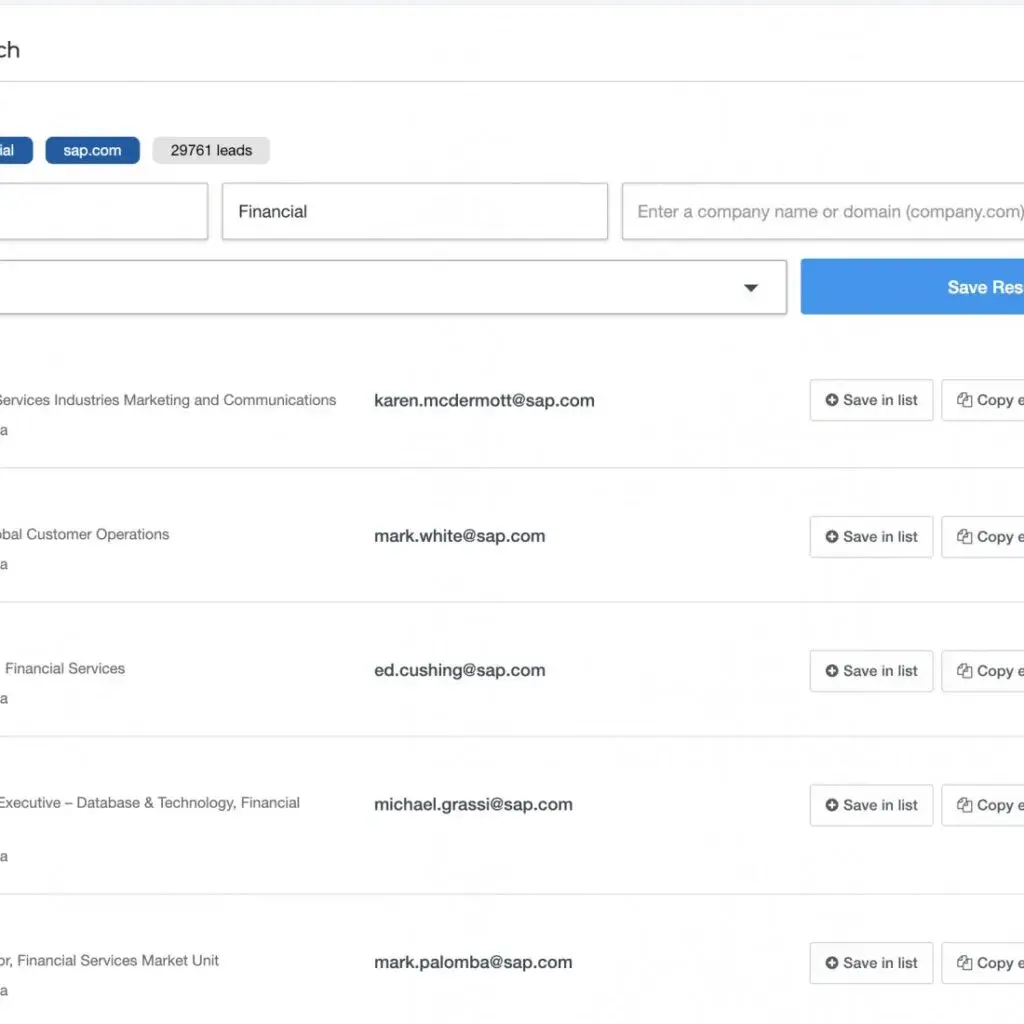
Task: Select the email ed.cushing@sap.com
Action: pos(459,670)
